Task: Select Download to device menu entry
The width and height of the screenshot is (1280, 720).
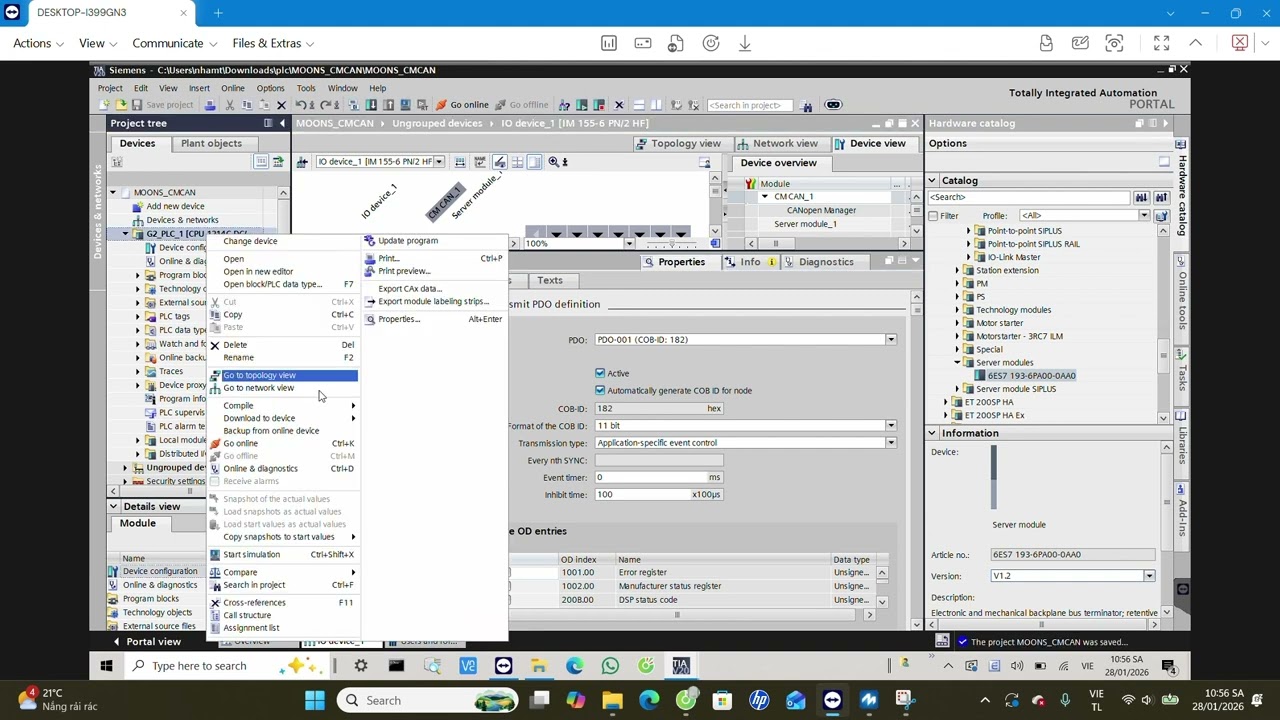Action: 259,418
